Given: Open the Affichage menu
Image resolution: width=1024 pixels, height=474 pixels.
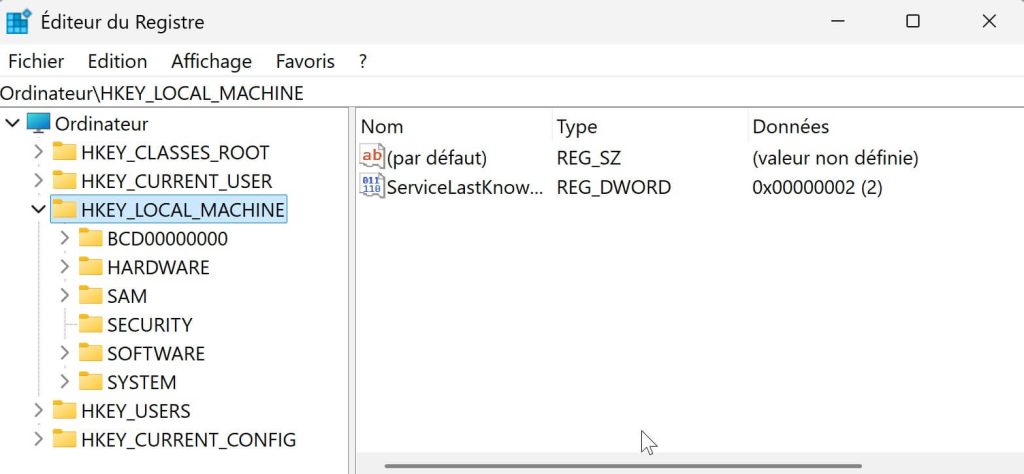Looking at the screenshot, I should click(x=211, y=61).
